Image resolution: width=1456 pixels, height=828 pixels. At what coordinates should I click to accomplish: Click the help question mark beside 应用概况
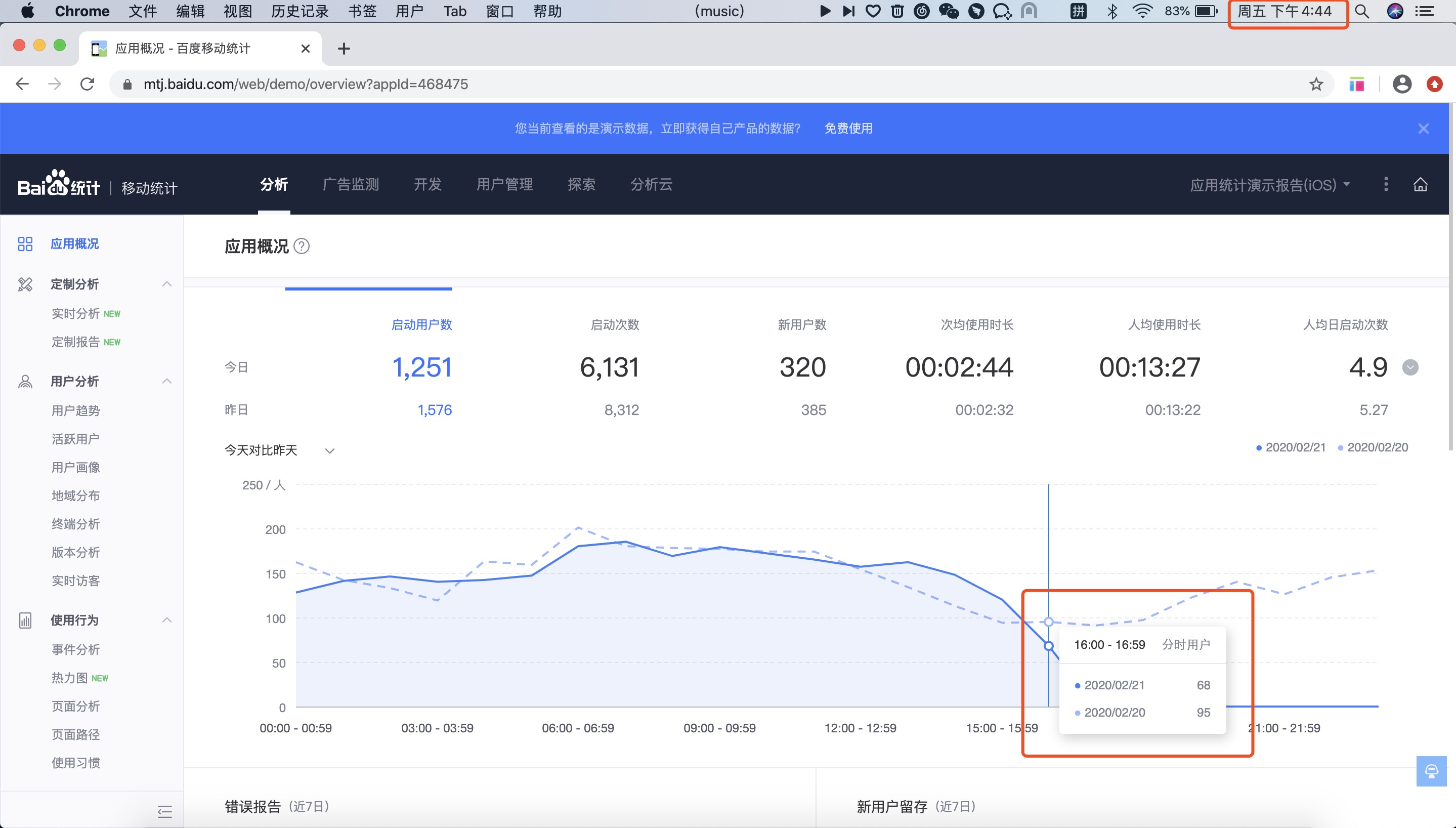click(302, 246)
